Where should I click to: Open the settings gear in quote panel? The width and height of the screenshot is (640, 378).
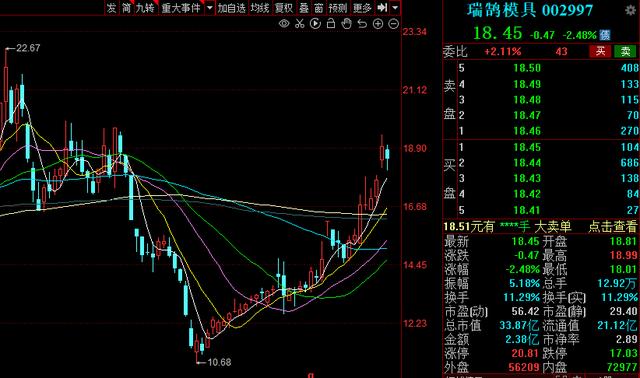(631, 10)
